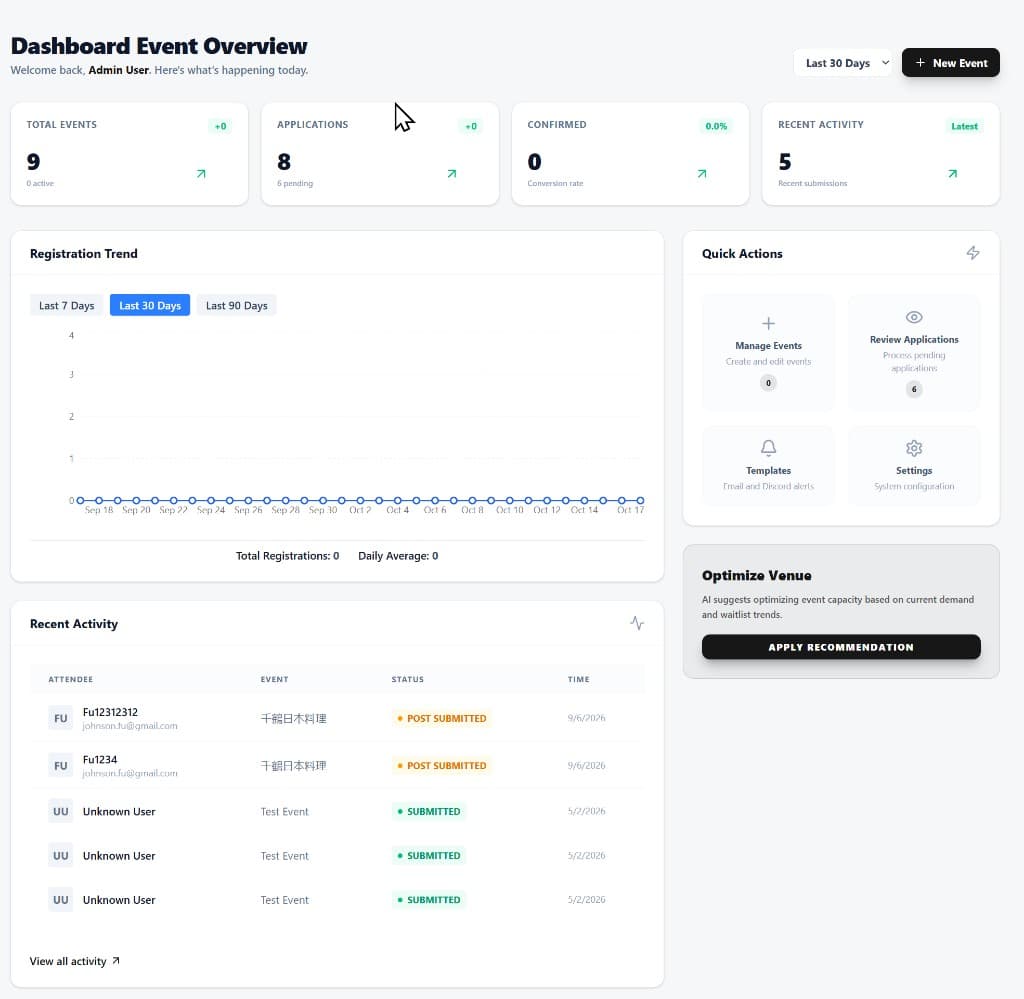The width and height of the screenshot is (1024, 999).
Task: Click the arrow icon on Confirmed card
Action: [702, 174]
